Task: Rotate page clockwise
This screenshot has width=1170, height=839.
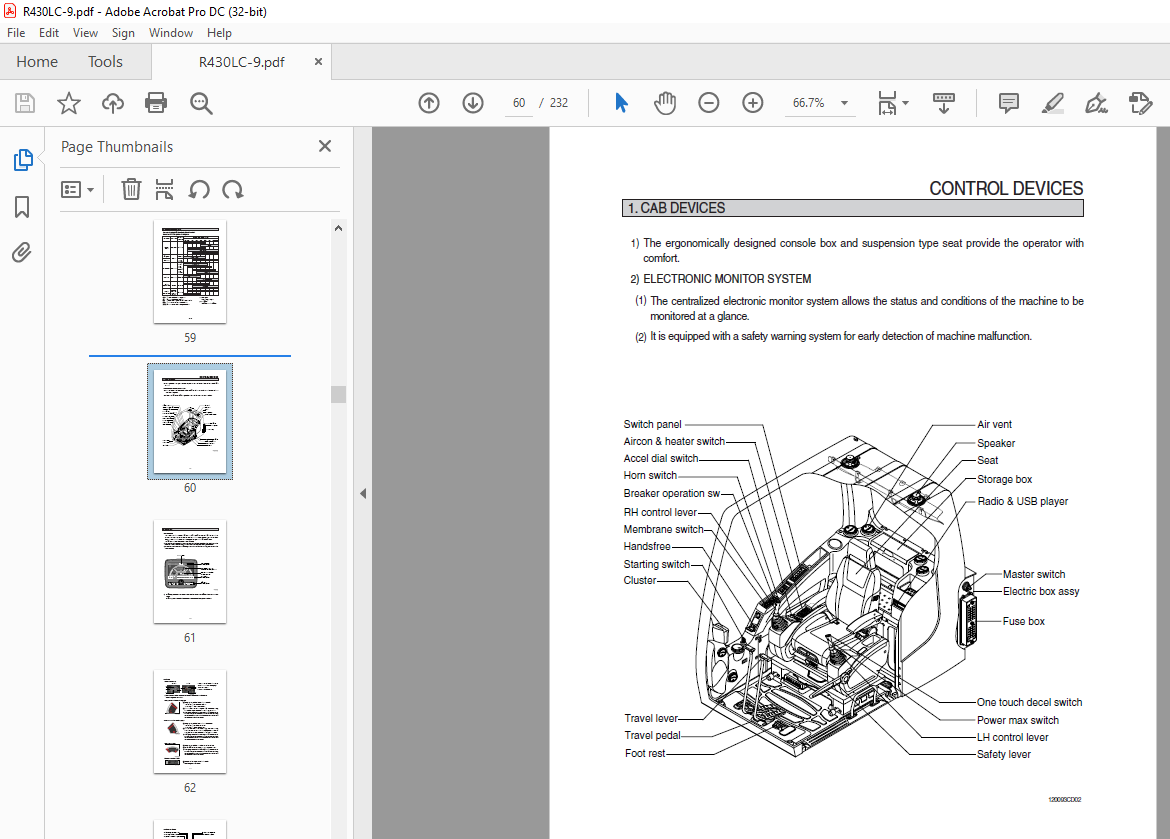Action: tap(233, 190)
